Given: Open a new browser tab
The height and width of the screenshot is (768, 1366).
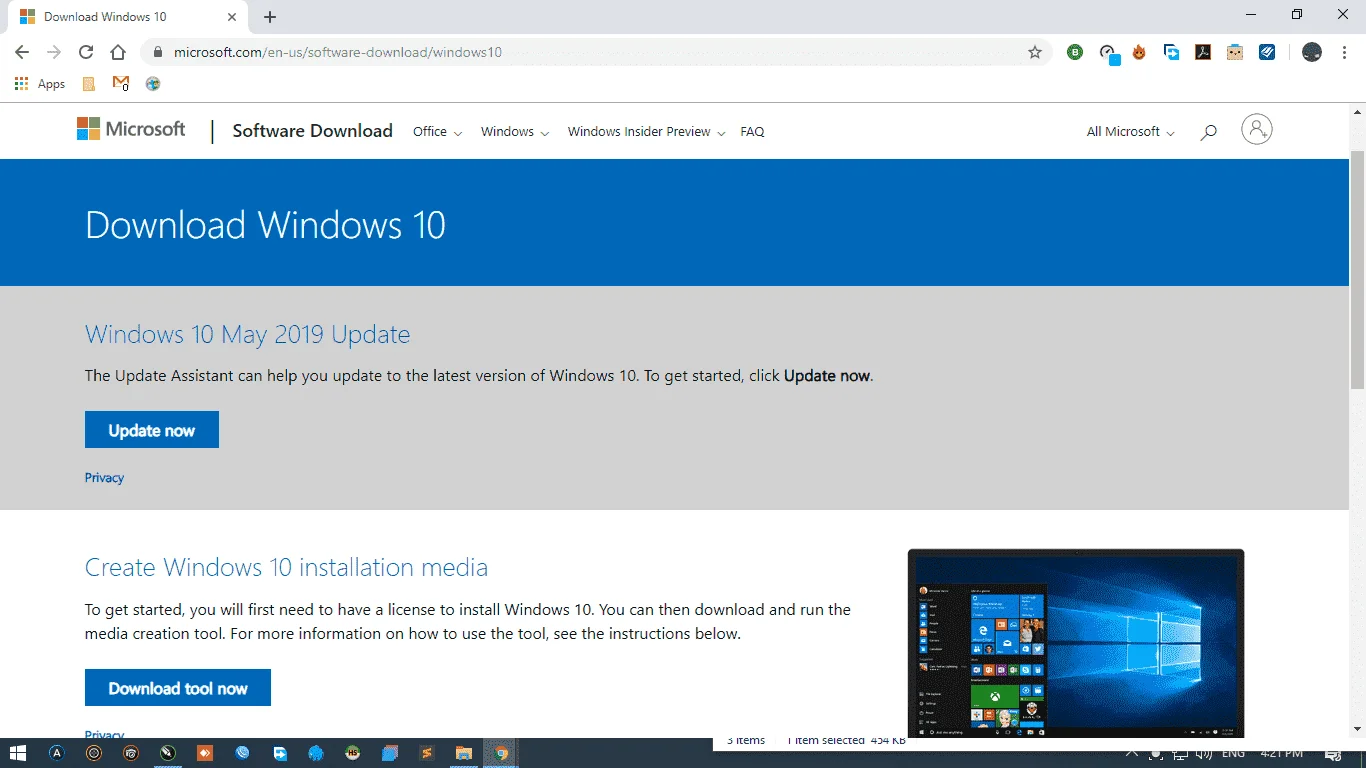Looking at the screenshot, I should (270, 17).
